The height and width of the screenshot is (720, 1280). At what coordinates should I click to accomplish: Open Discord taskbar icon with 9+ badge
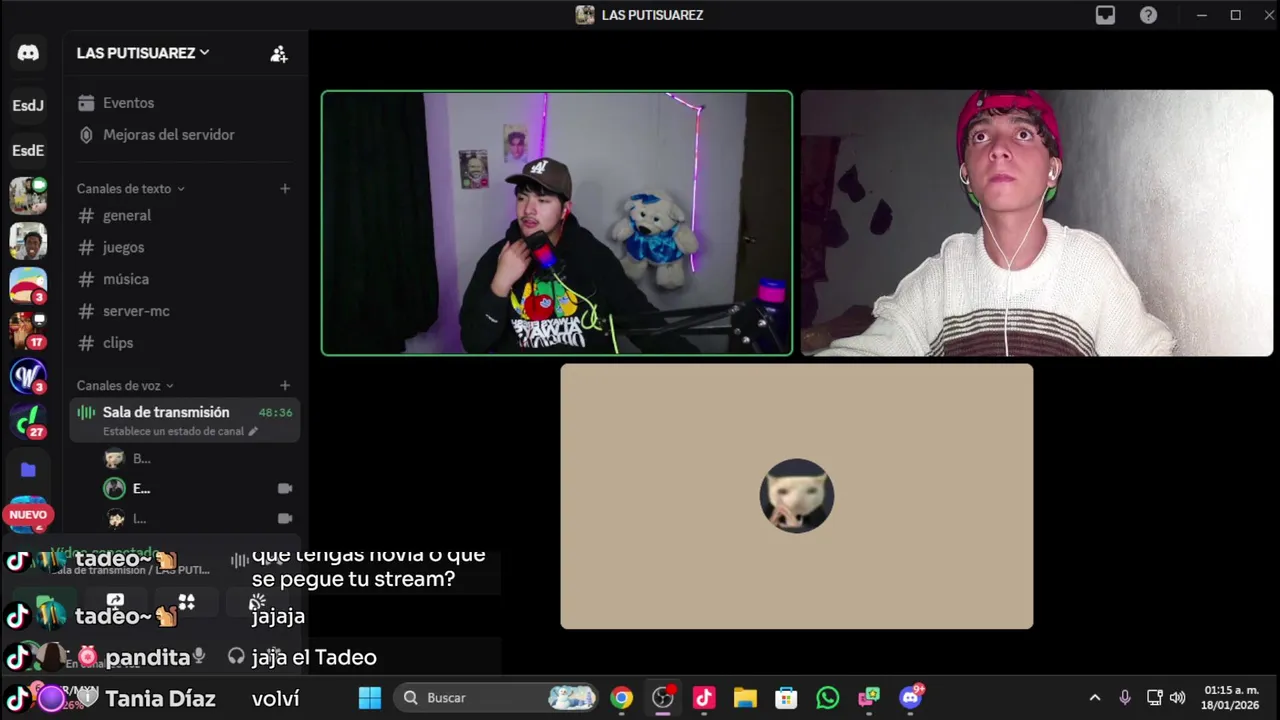tap(911, 697)
